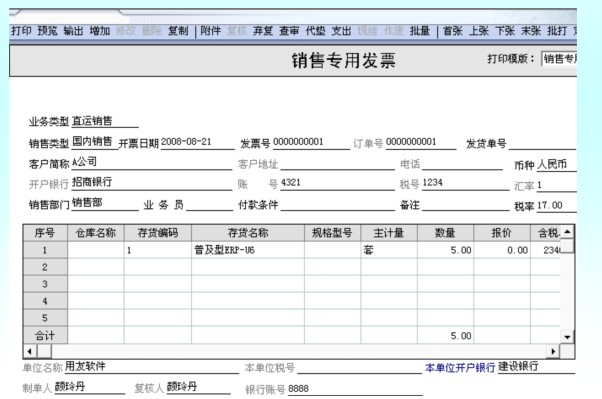Click the empty 电话 field
This screenshot has width=602, height=399.
pyautogui.click(x=462, y=163)
